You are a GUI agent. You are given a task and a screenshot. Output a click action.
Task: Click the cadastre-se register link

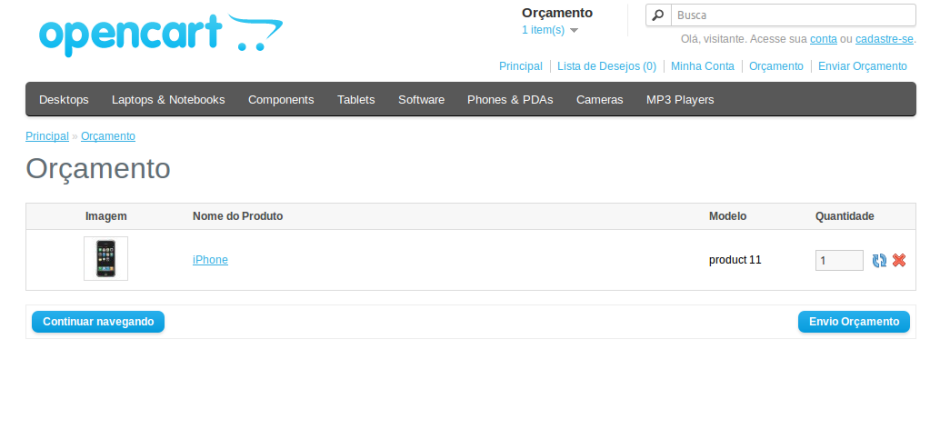pos(884,39)
